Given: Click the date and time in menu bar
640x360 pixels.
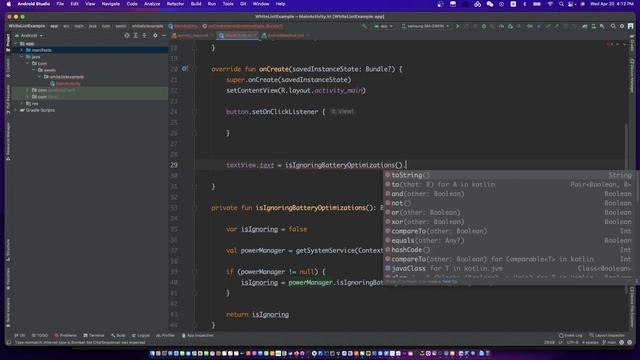Looking at the screenshot, I should pos(611,4).
